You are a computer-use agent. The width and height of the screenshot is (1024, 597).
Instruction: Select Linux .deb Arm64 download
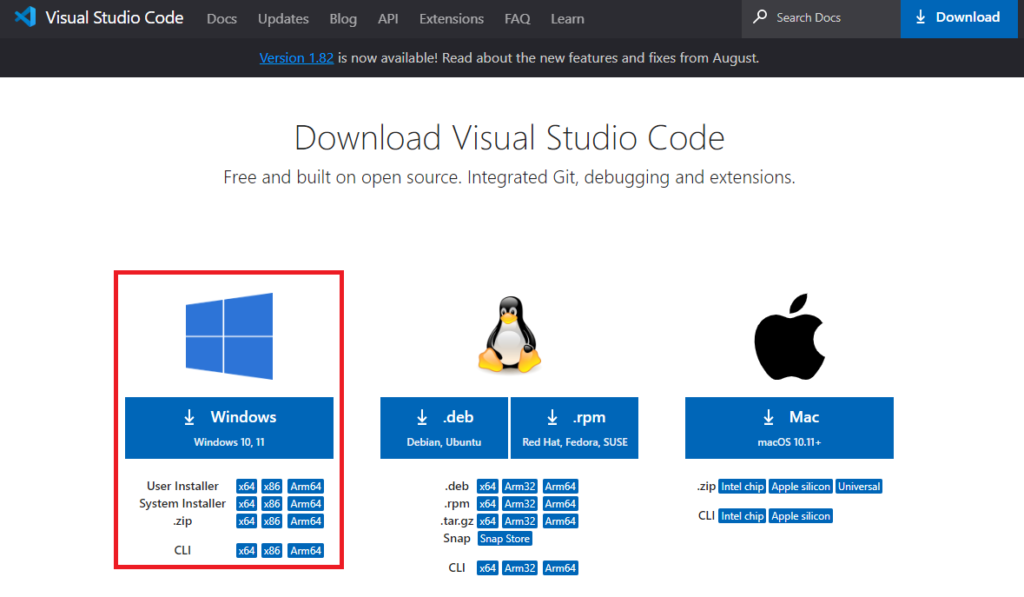coord(560,487)
